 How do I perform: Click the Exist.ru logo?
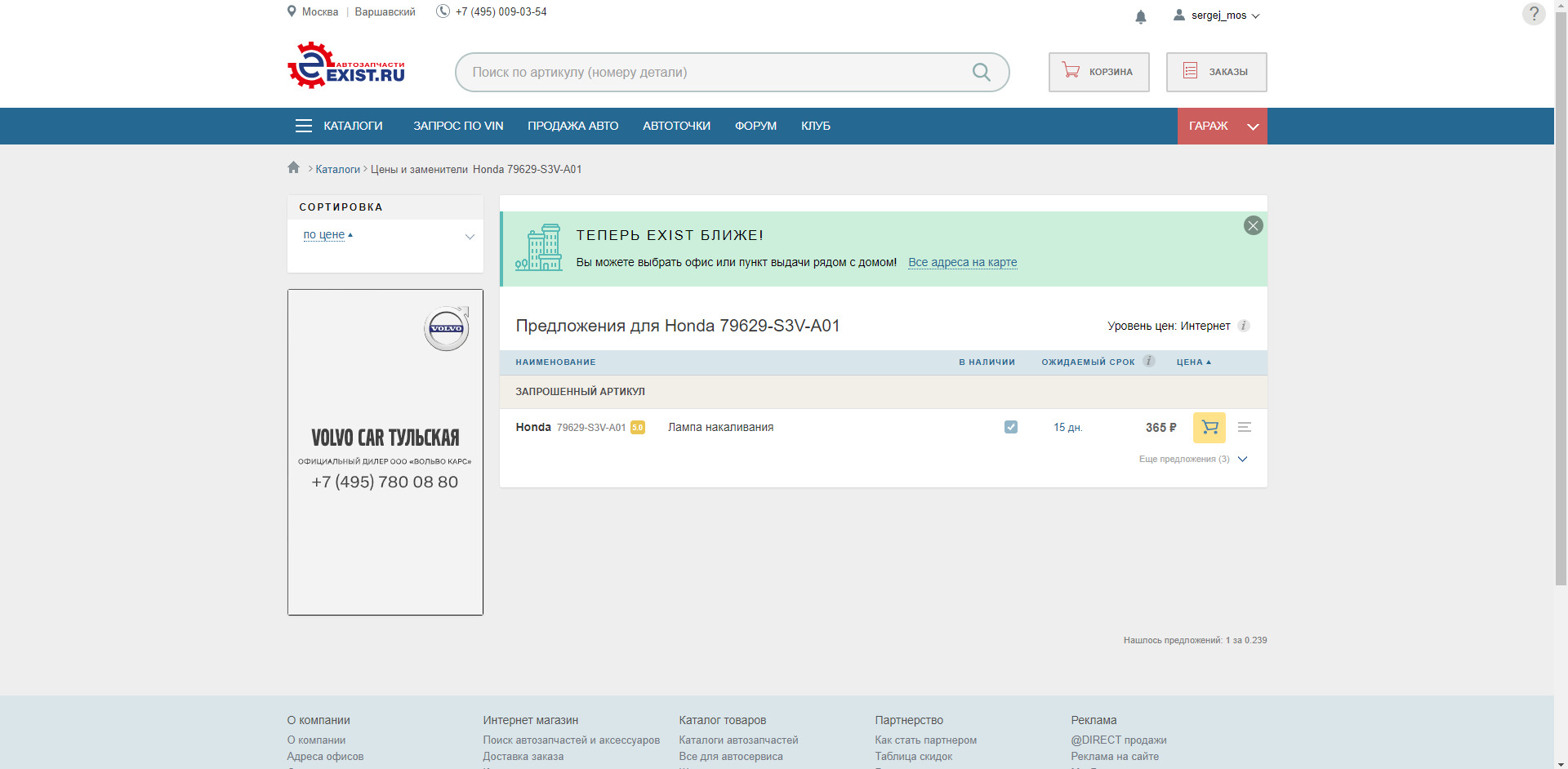point(346,65)
